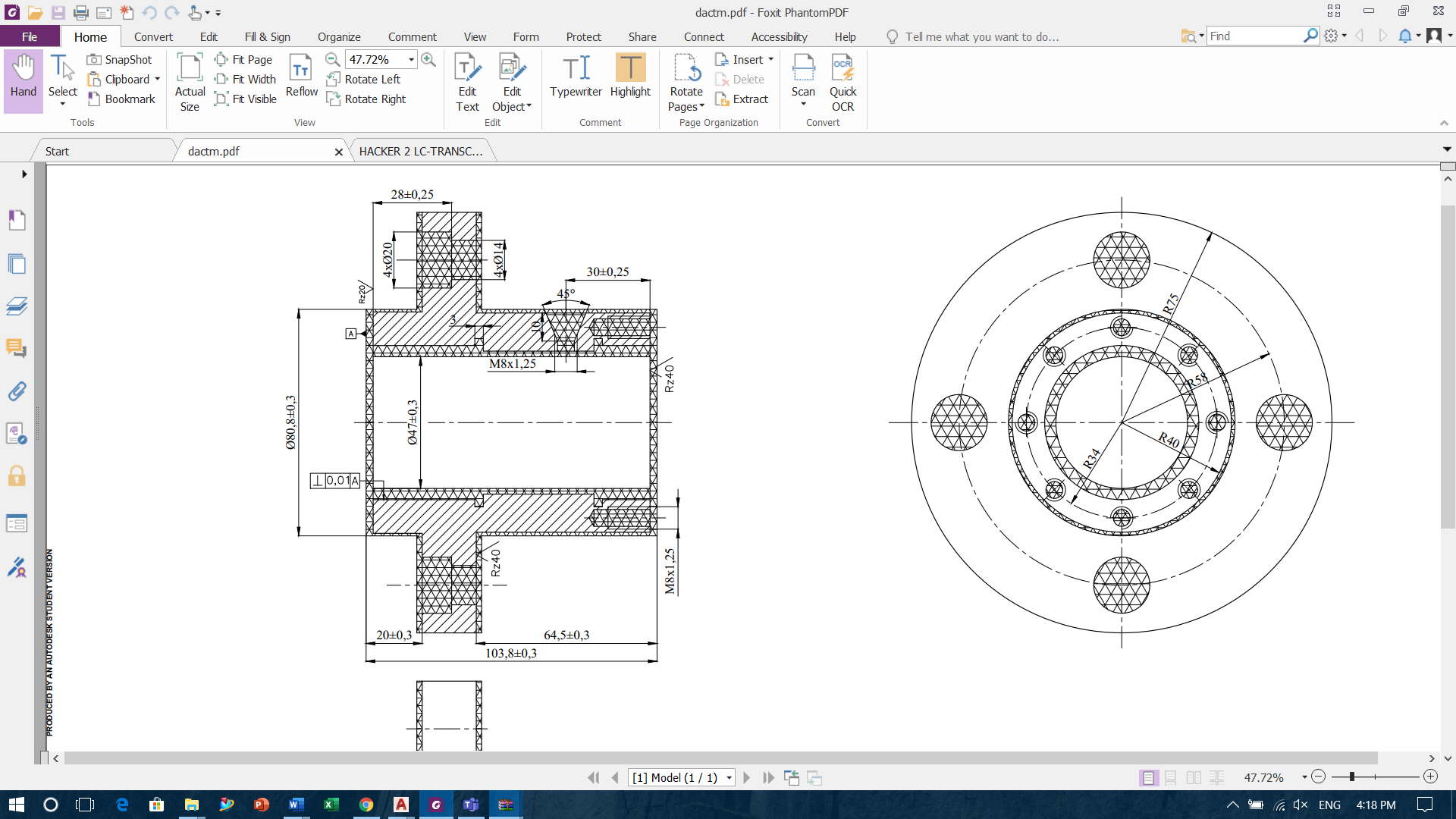Activate the Highlight tool
This screenshot has width=1456, height=819.
(630, 76)
